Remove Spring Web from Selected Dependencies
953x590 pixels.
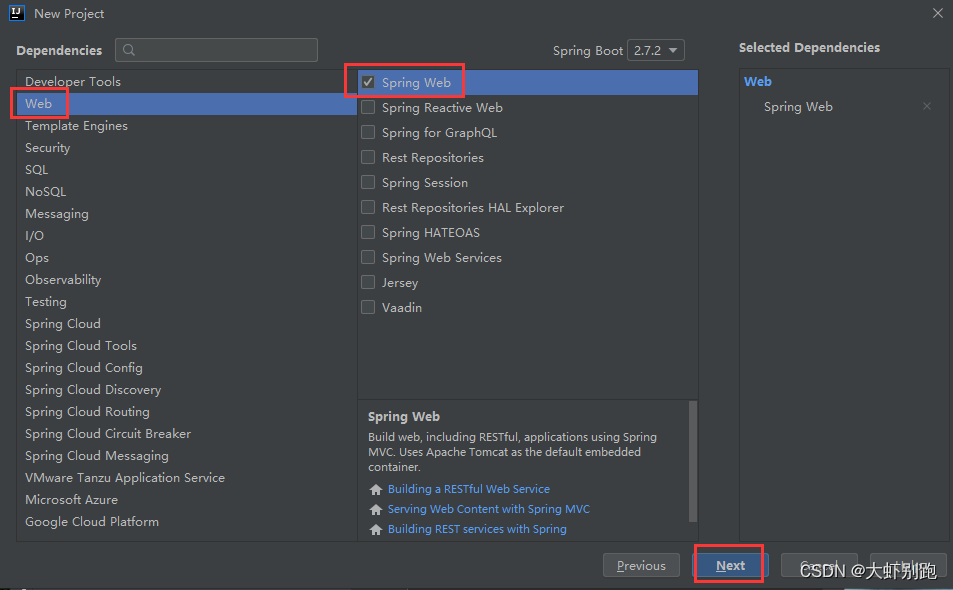[927, 107]
